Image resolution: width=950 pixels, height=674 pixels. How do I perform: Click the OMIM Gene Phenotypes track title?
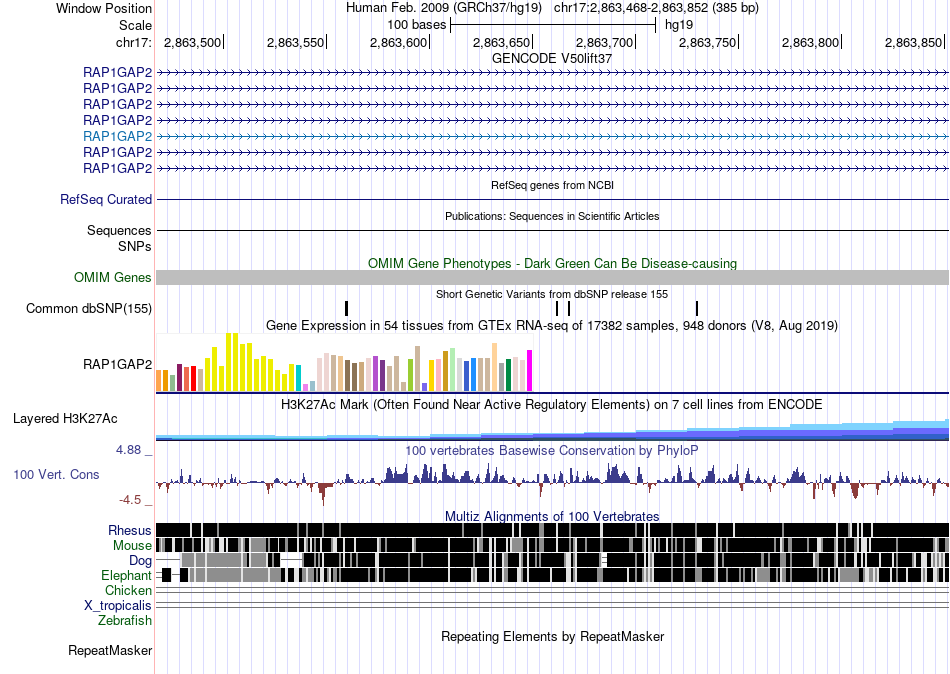pos(552,263)
